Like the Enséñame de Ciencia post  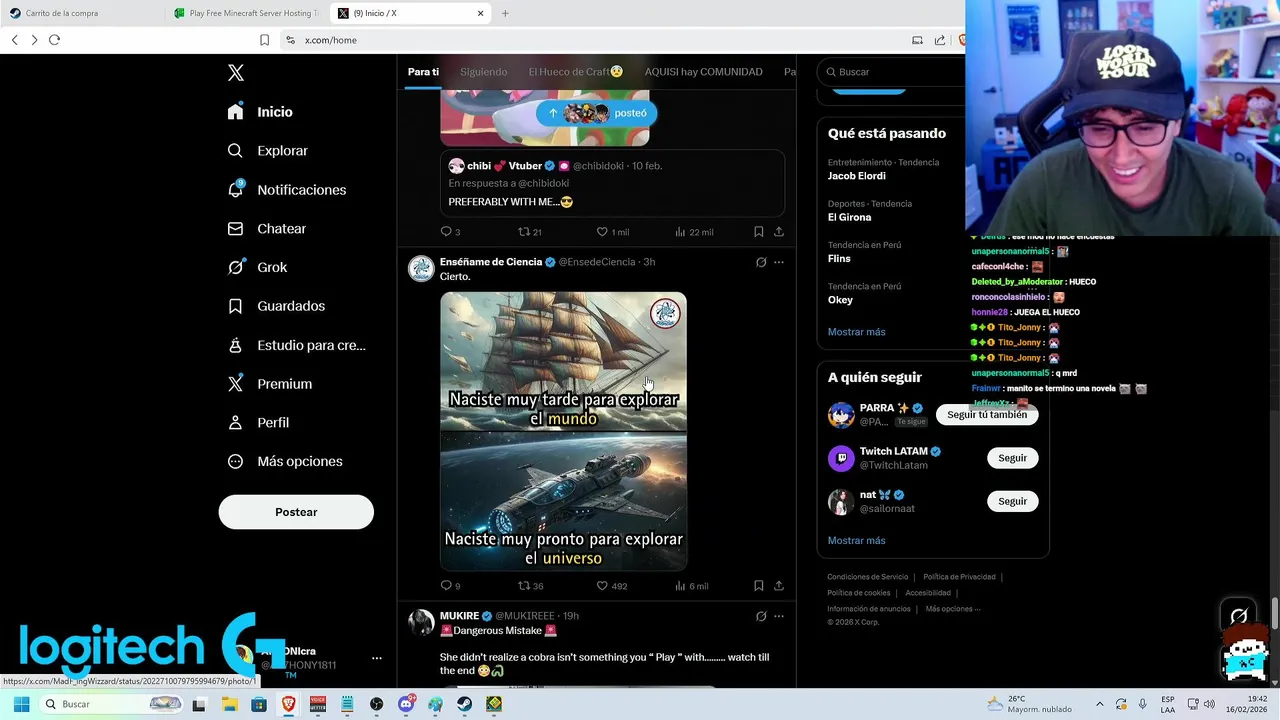[x=611, y=586]
